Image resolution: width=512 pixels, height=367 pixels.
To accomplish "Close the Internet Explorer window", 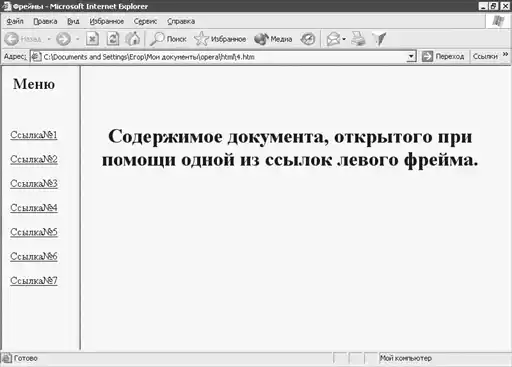I will [x=504, y=6].
